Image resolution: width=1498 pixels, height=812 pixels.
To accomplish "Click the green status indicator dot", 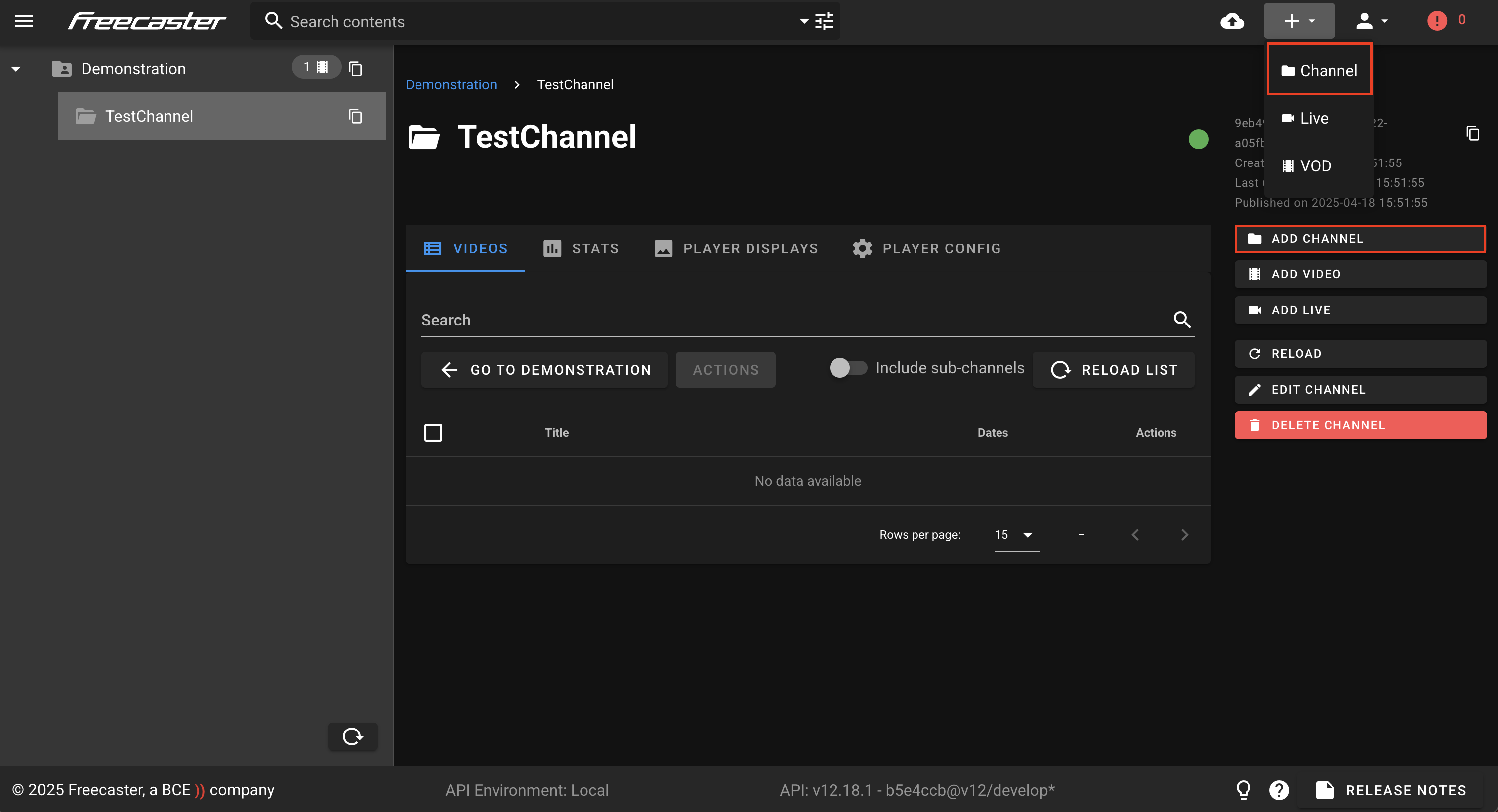I will [1198, 139].
